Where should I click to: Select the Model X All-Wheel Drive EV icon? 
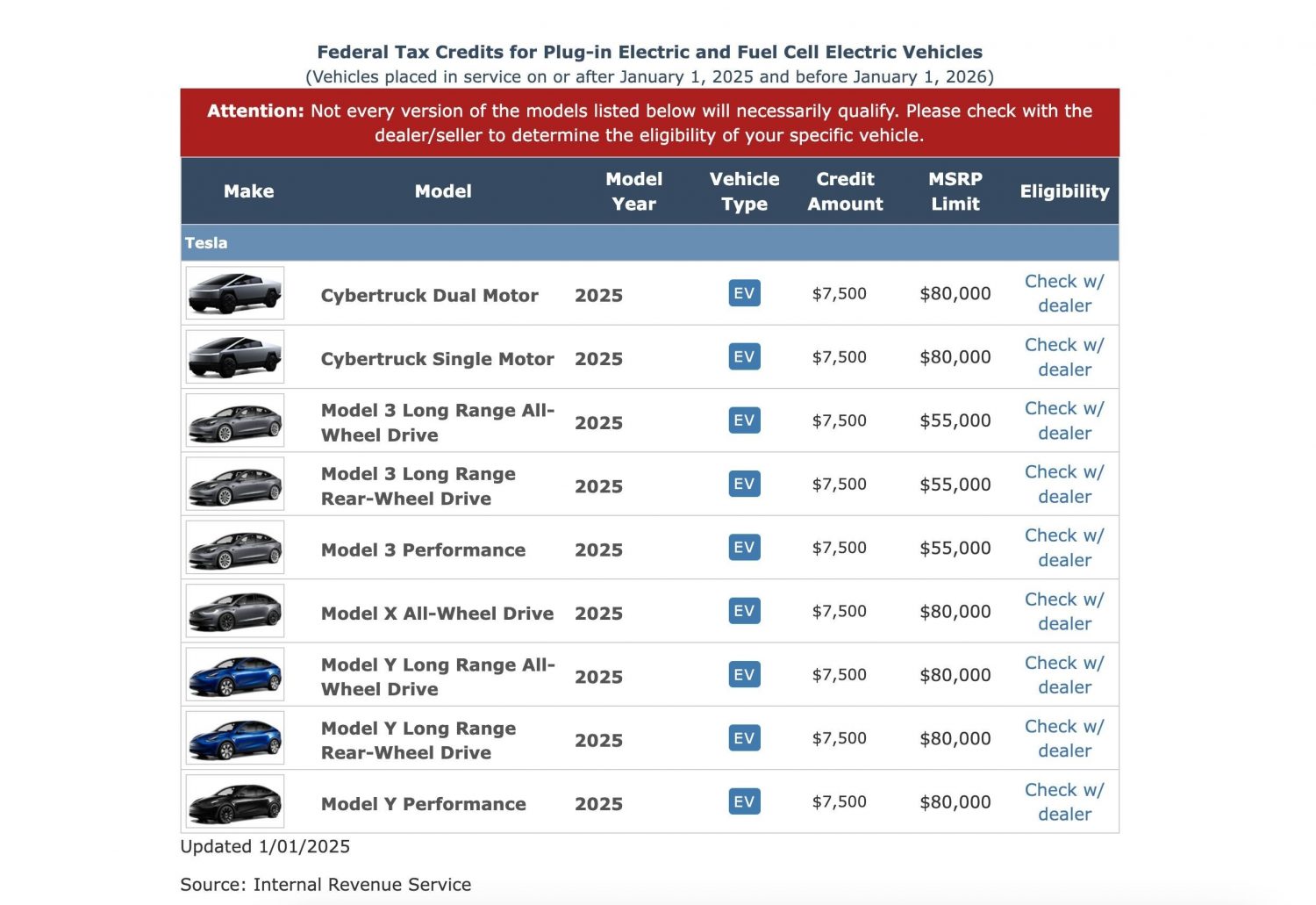(744, 611)
